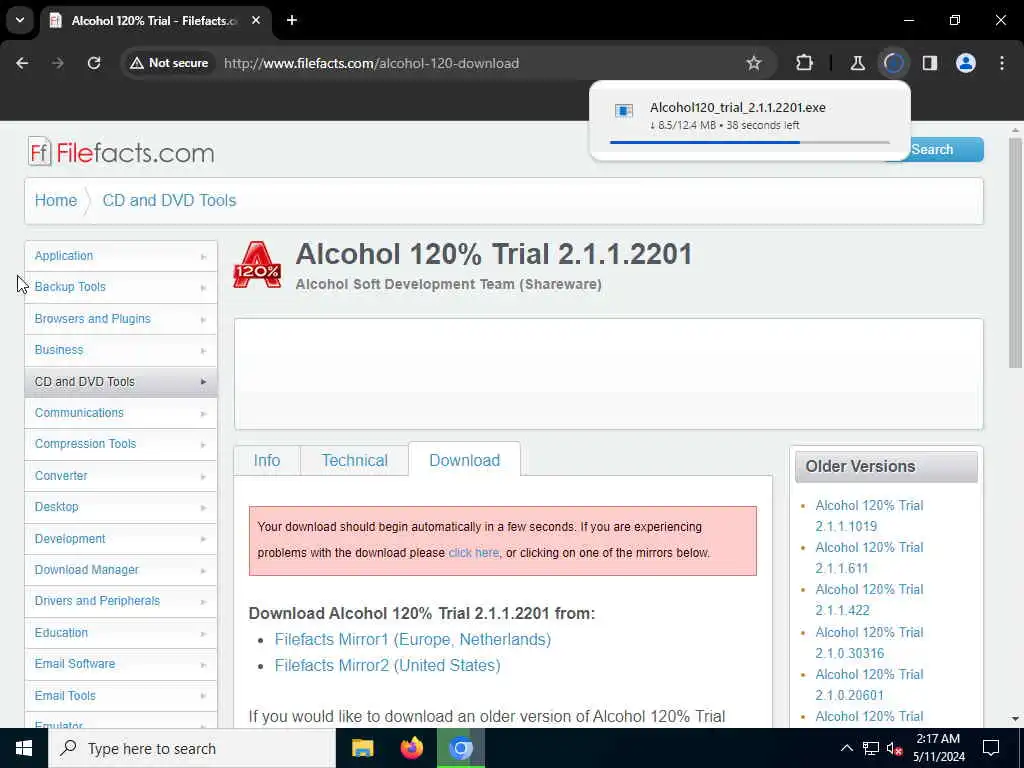This screenshot has width=1024, height=768.
Task: Open the network status tray icon
Action: [x=871, y=748]
